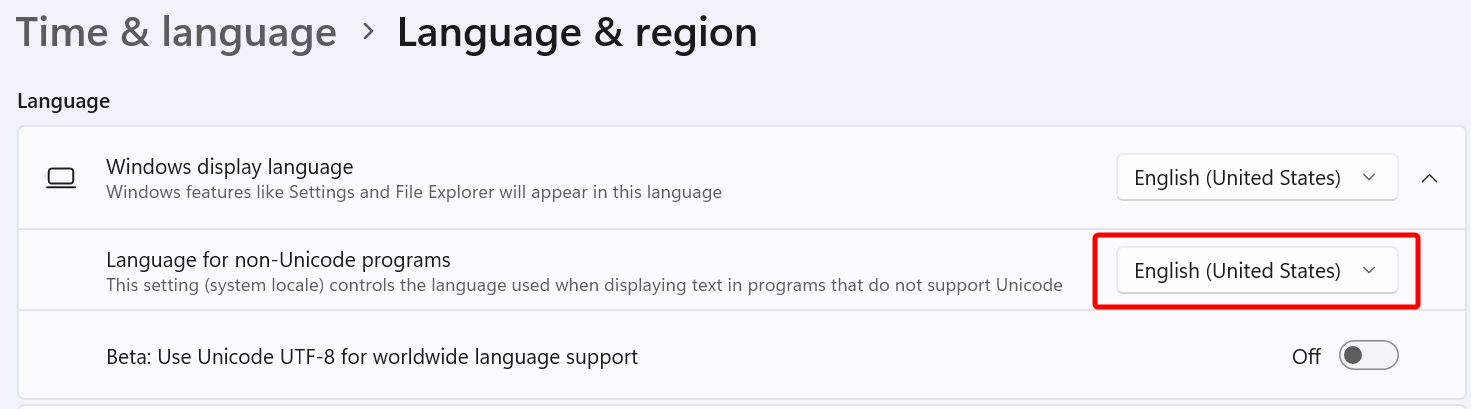The width and height of the screenshot is (1471, 409).
Task: Click the chevron inside non-Unicode programs dropdown
Action: (1370, 270)
